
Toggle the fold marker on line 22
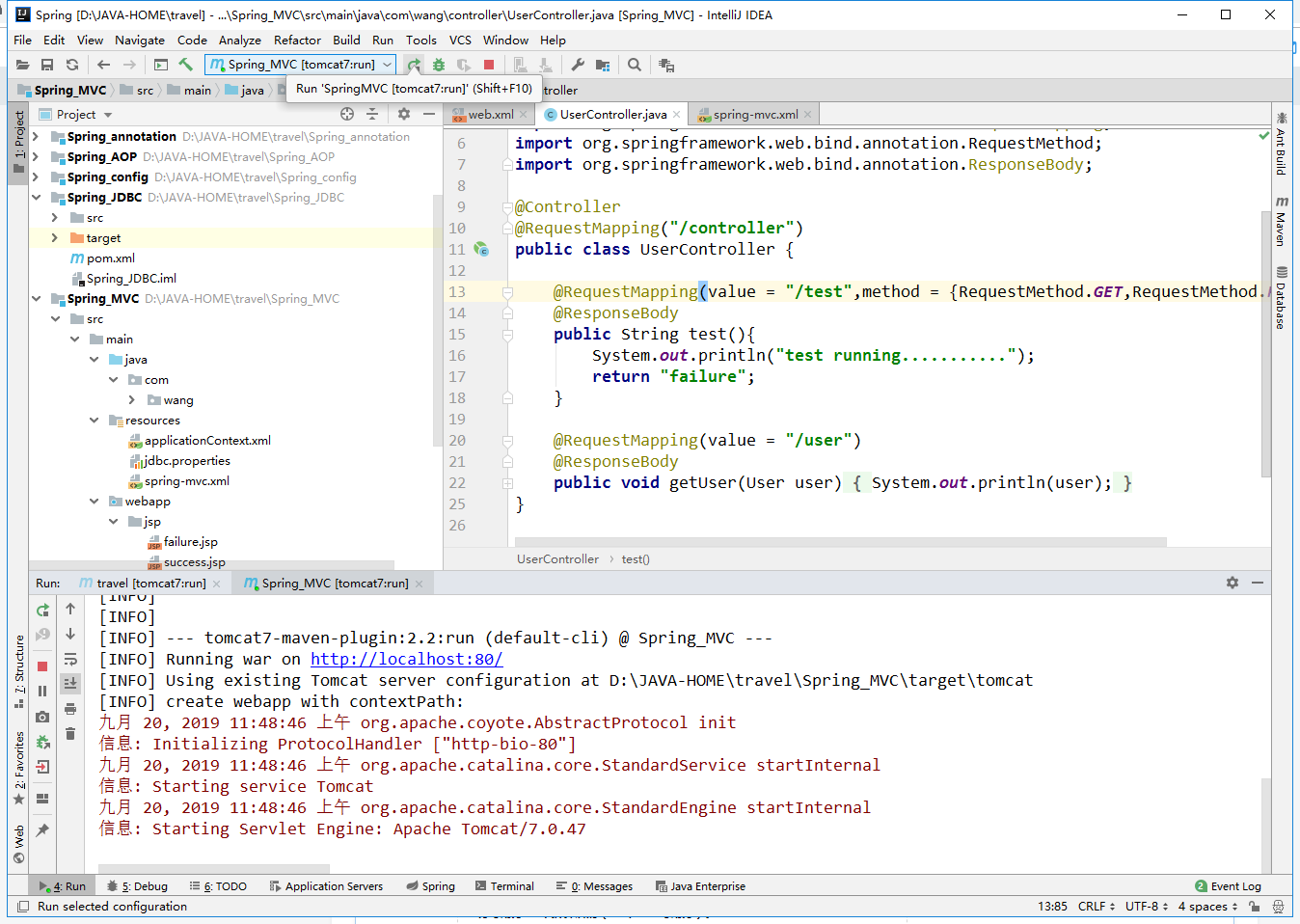click(507, 483)
